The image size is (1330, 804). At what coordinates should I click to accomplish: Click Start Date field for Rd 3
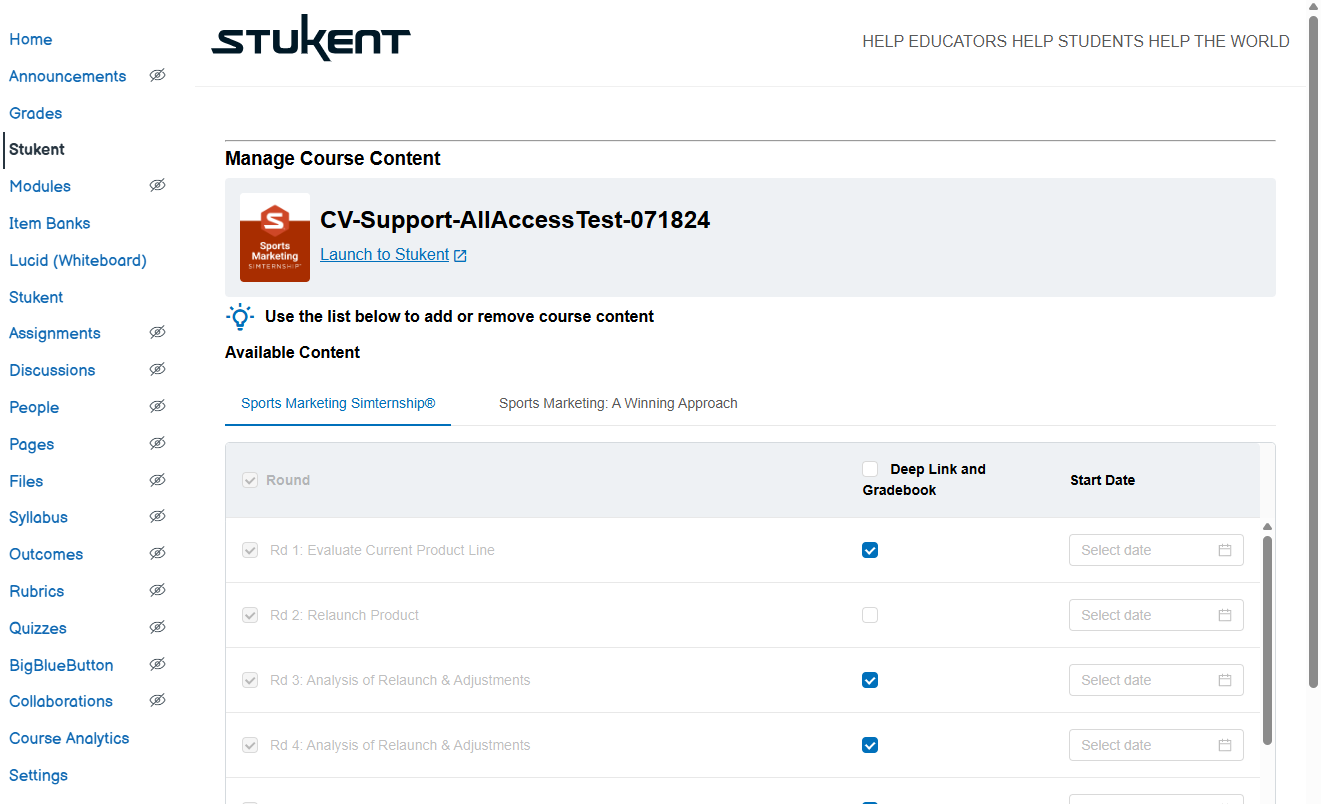pos(1156,680)
